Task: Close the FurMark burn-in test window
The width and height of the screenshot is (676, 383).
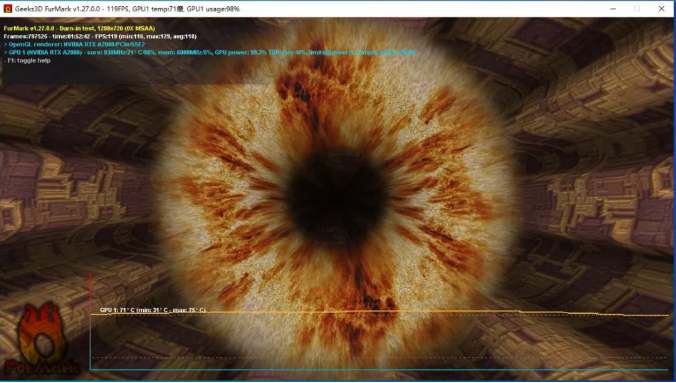Action: (661, 9)
